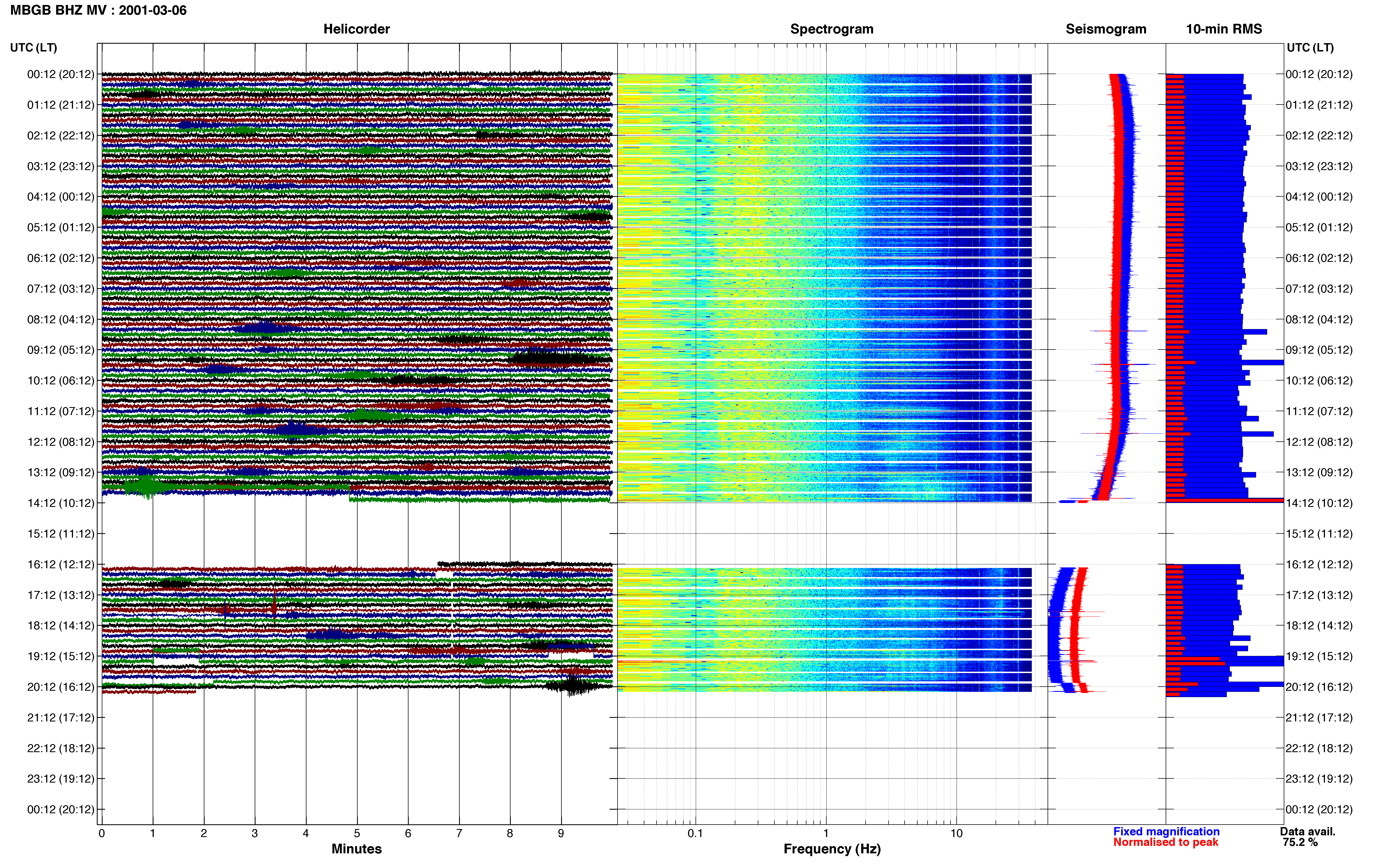Click the left 'UTC (LT)' axis label
This screenshot has height=868, width=1388.
[33, 48]
